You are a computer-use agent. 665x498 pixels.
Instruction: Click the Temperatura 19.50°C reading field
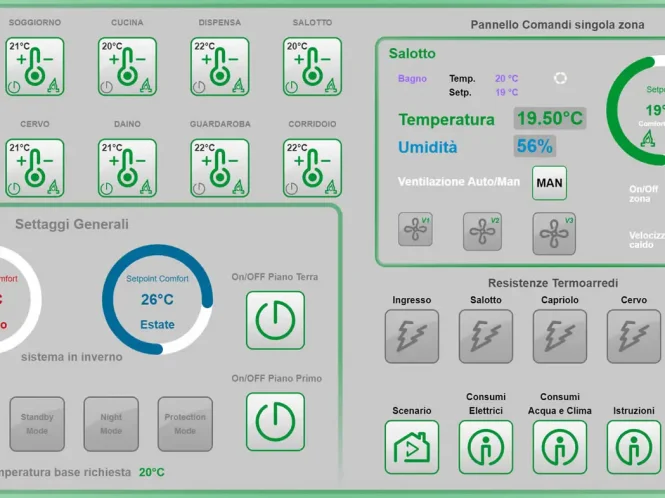[x=549, y=119]
